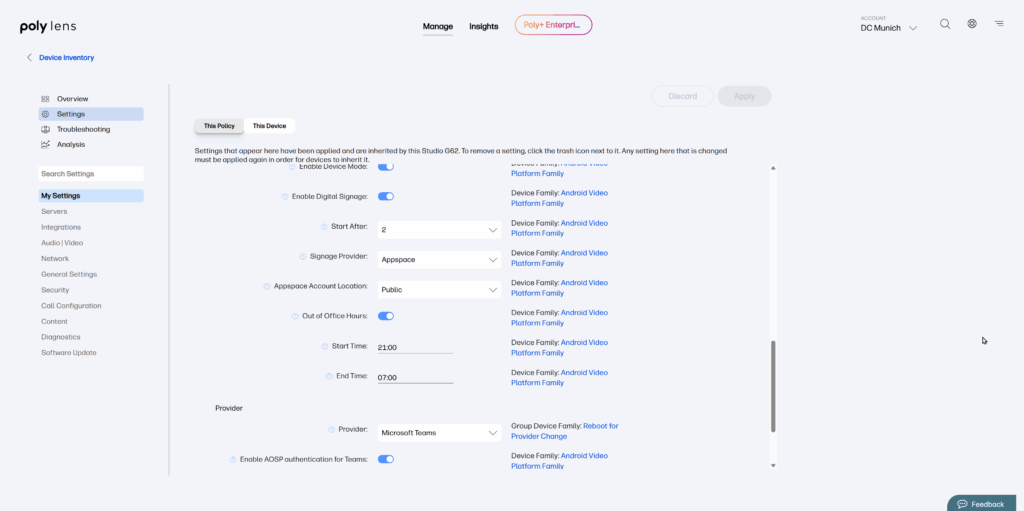
Task: Click info icon next to Signage Provider
Action: [x=303, y=257]
